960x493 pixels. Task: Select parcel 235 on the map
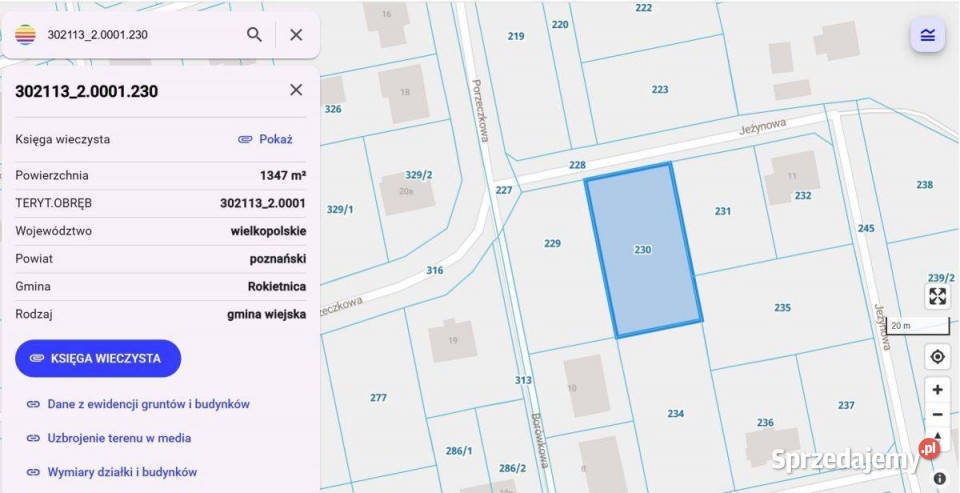(x=782, y=307)
